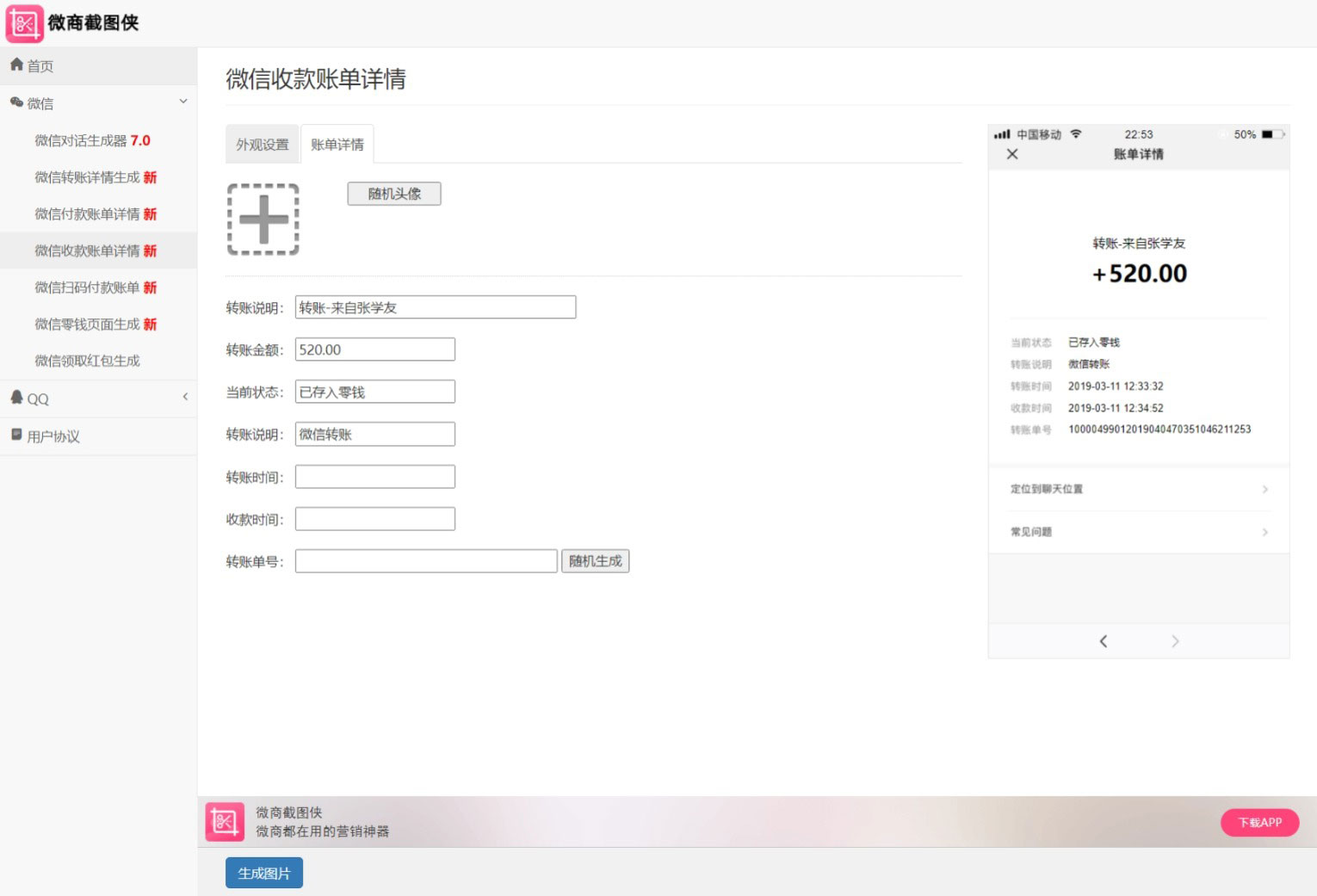The height and width of the screenshot is (896, 1317).
Task: Click receipt time 2019-03-11 12:34:52 in preview
Action: (x=1116, y=408)
